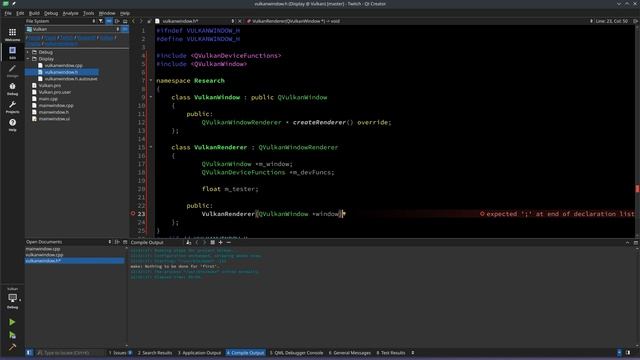Open the Window menu

coord(107,13)
